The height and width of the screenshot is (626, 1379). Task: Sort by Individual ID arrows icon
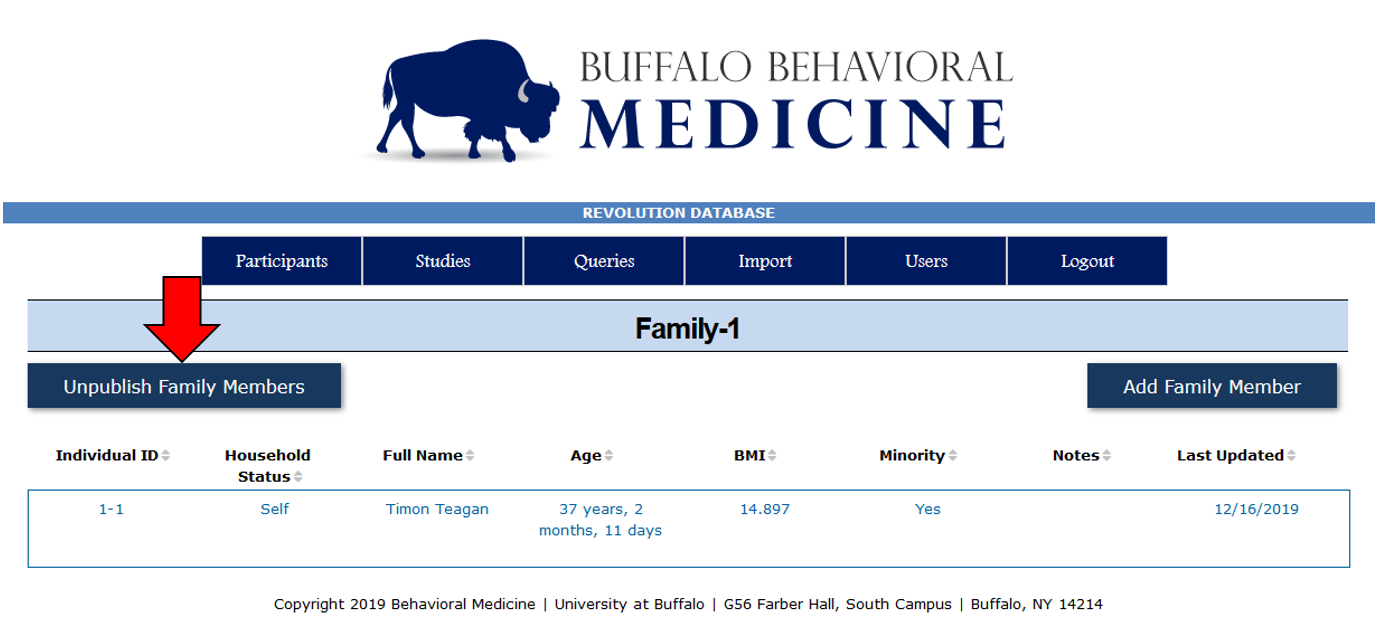(x=166, y=456)
